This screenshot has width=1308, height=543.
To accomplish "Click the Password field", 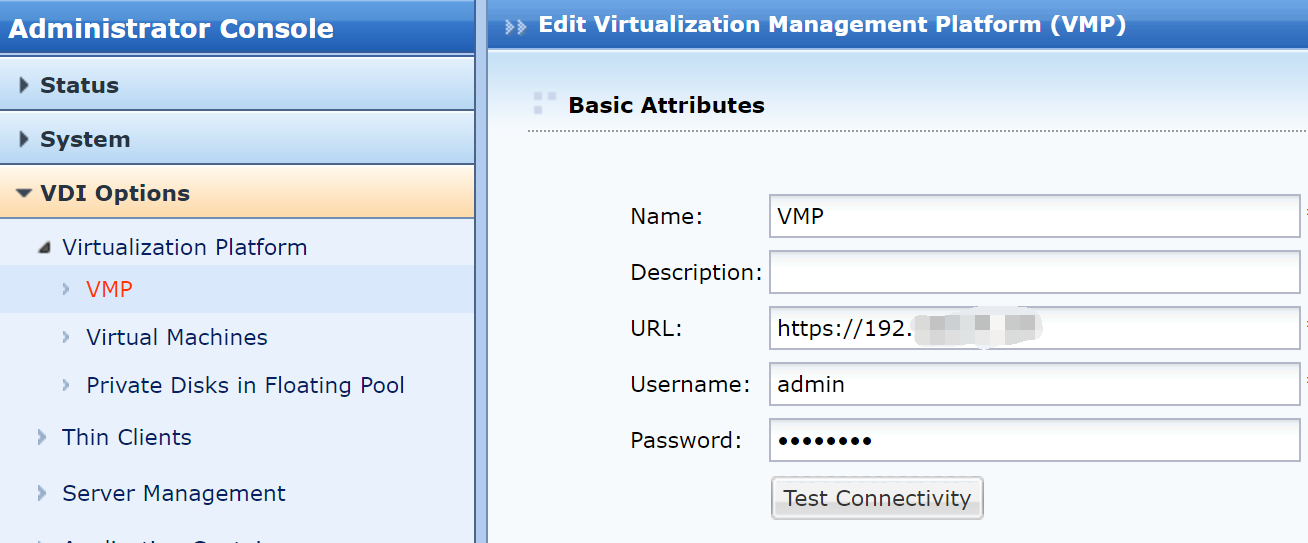I will pyautogui.click(x=1034, y=440).
